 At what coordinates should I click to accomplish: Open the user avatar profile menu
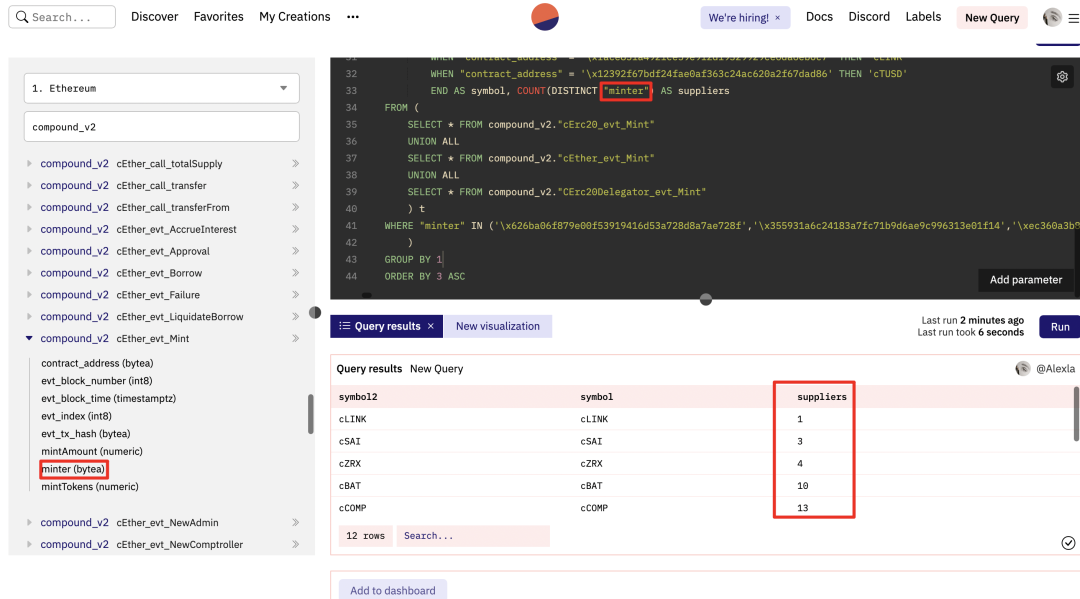(x=1052, y=17)
